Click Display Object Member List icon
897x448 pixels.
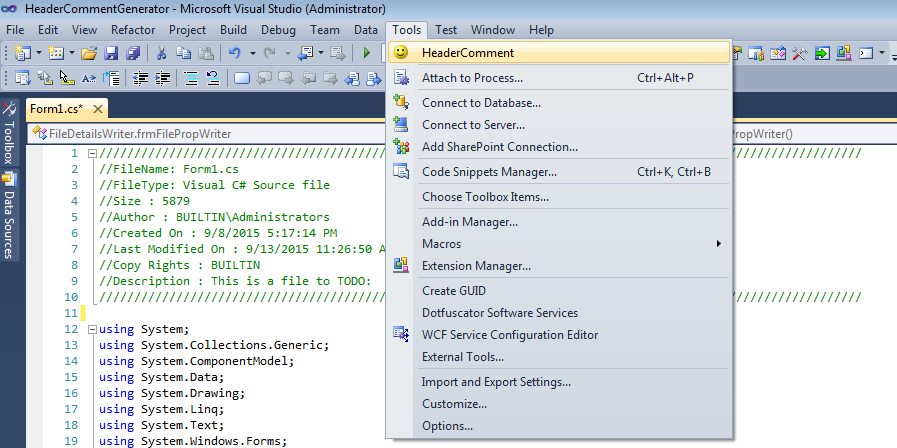pos(23,78)
